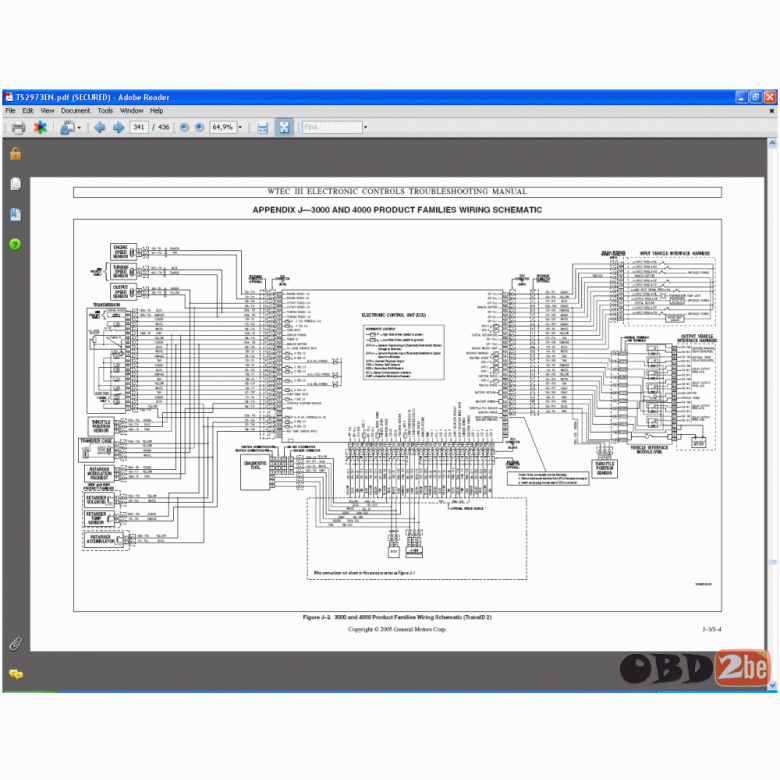
Task: Click the Print icon in the toolbar
Action: pyautogui.click(x=18, y=128)
